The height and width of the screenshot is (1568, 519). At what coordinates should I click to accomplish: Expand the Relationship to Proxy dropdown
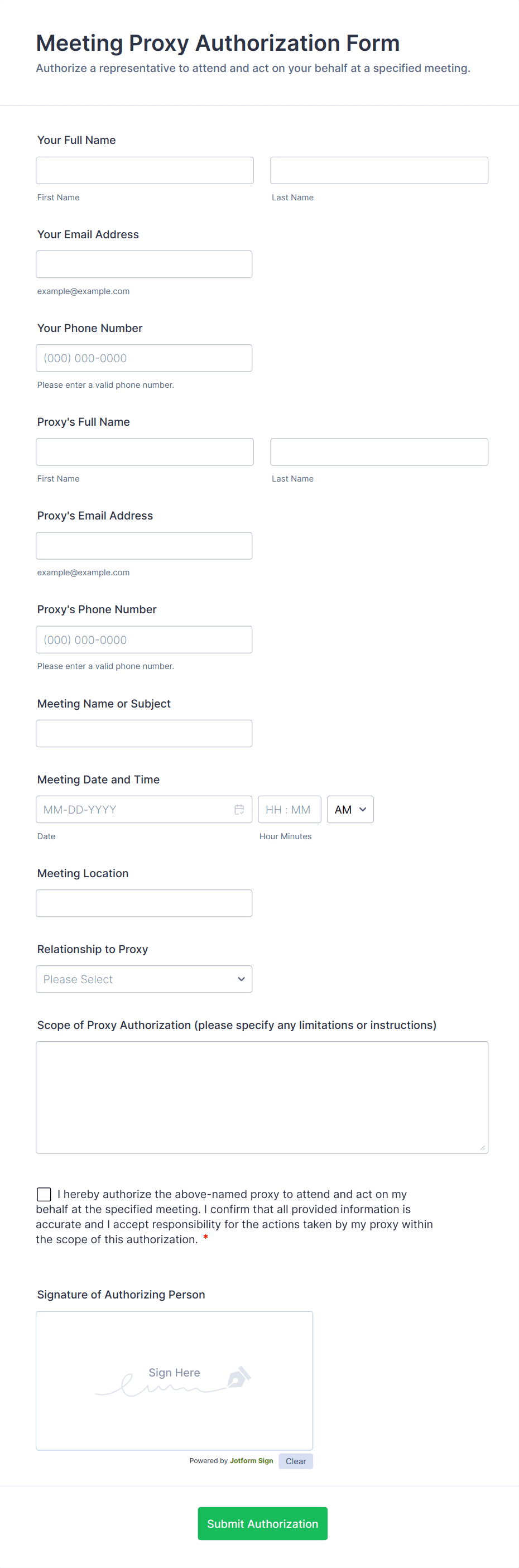[144, 979]
